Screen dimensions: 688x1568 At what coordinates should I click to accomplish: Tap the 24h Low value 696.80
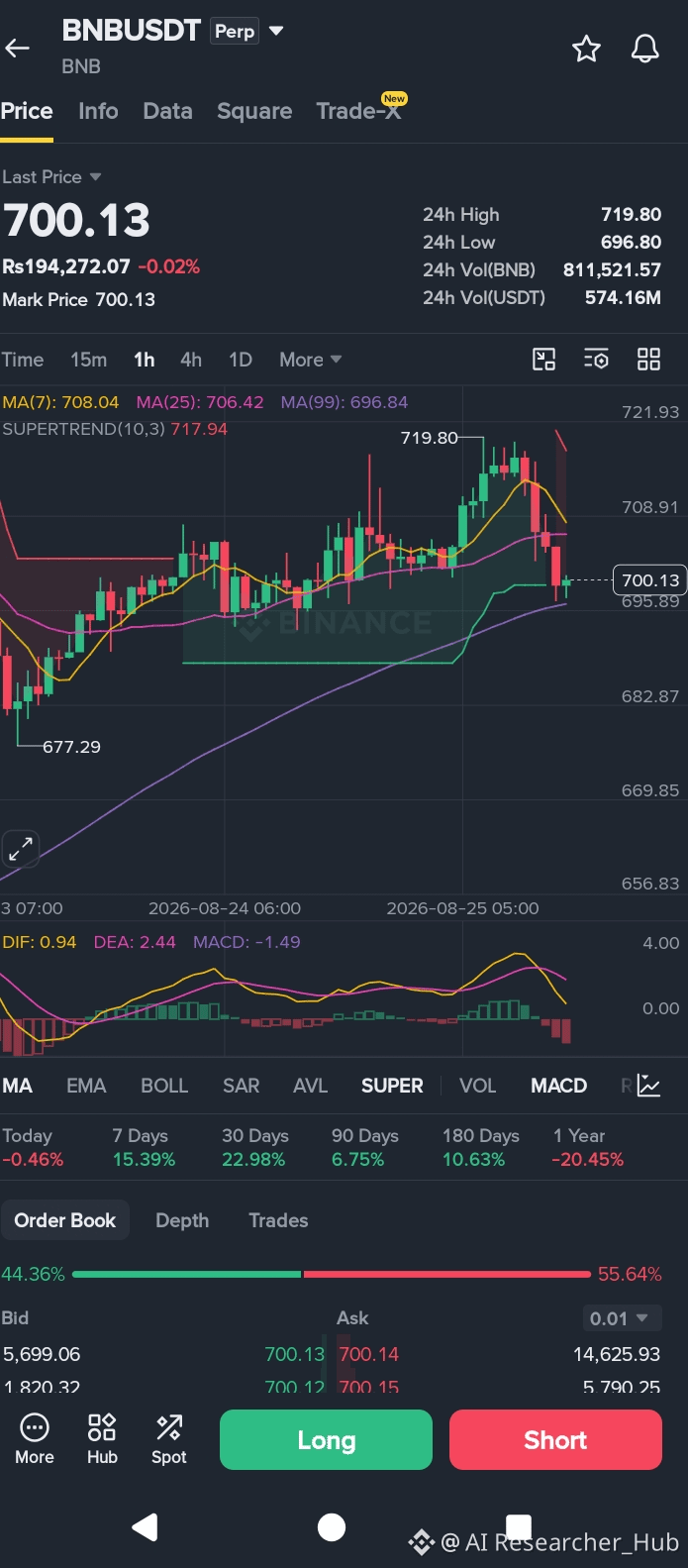631,242
